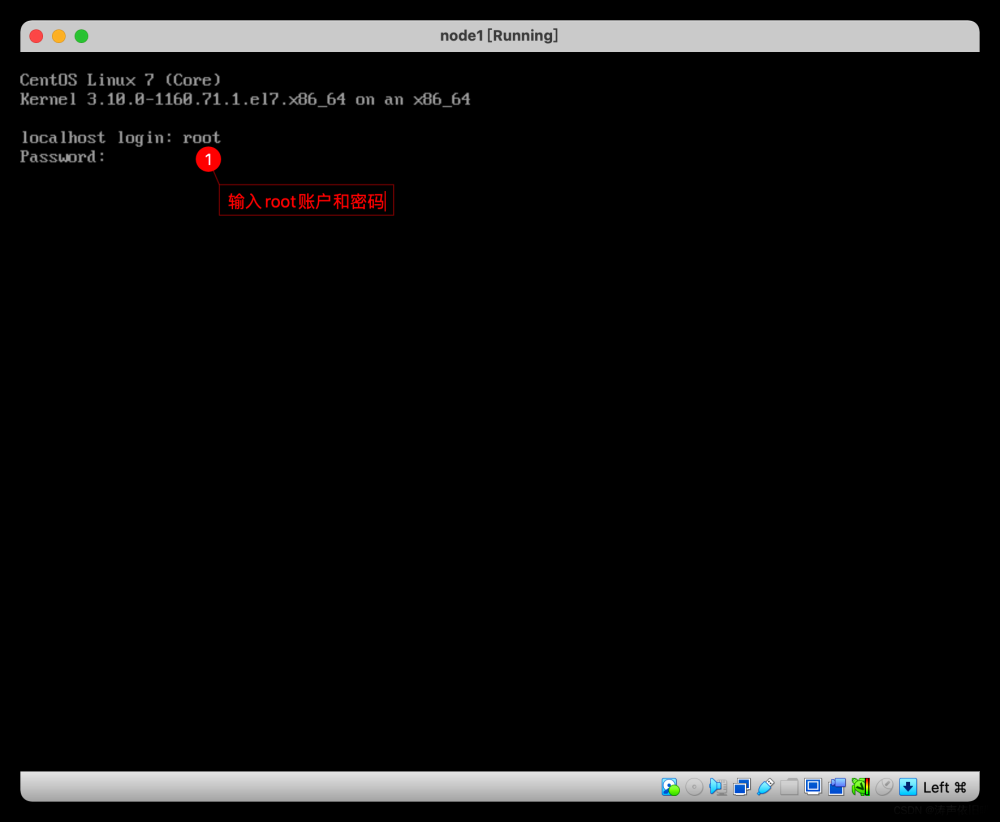Click the 'node1 [Running]' window title
This screenshot has height=822, width=1000.
point(499,36)
